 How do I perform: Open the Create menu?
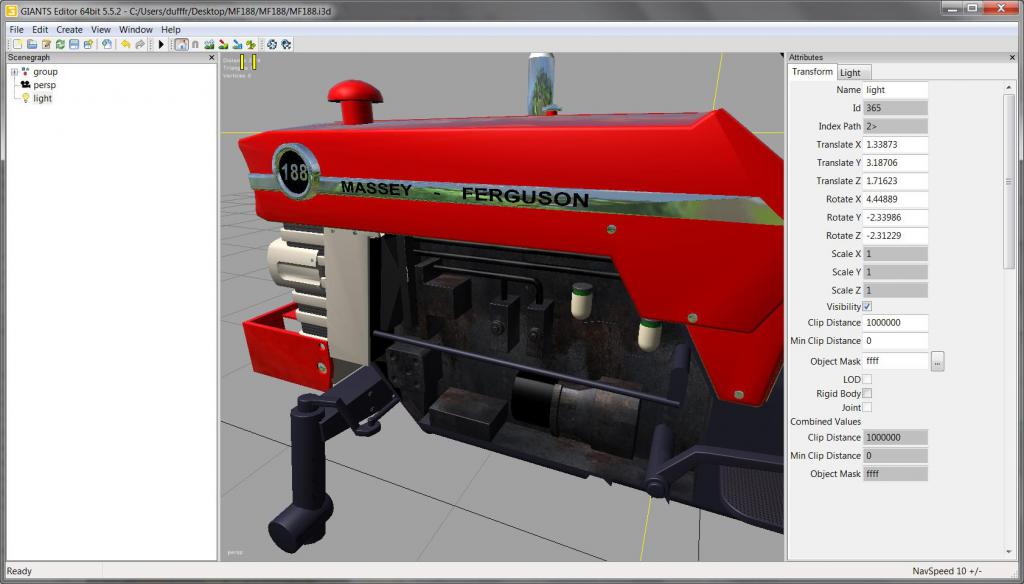69,29
